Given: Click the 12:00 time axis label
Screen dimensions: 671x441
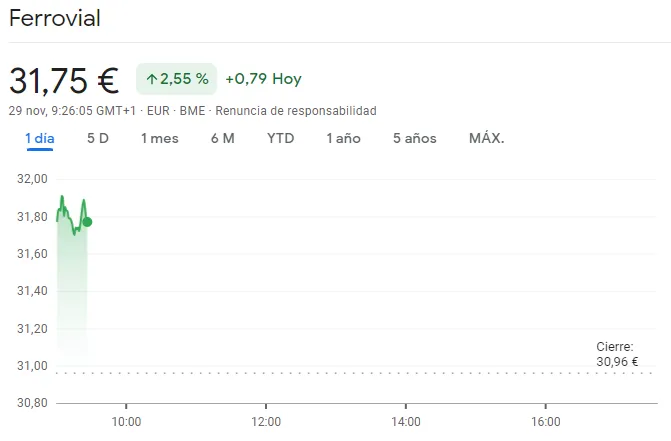Looking at the screenshot, I should click(x=265, y=423).
